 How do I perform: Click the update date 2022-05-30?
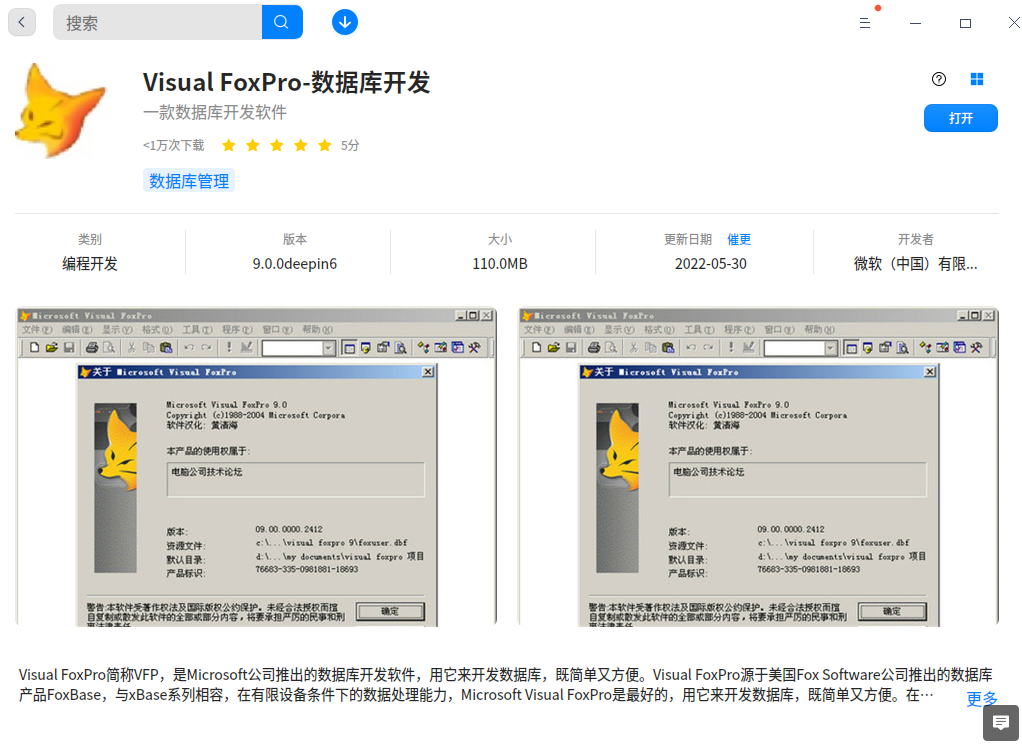click(x=710, y=264)
